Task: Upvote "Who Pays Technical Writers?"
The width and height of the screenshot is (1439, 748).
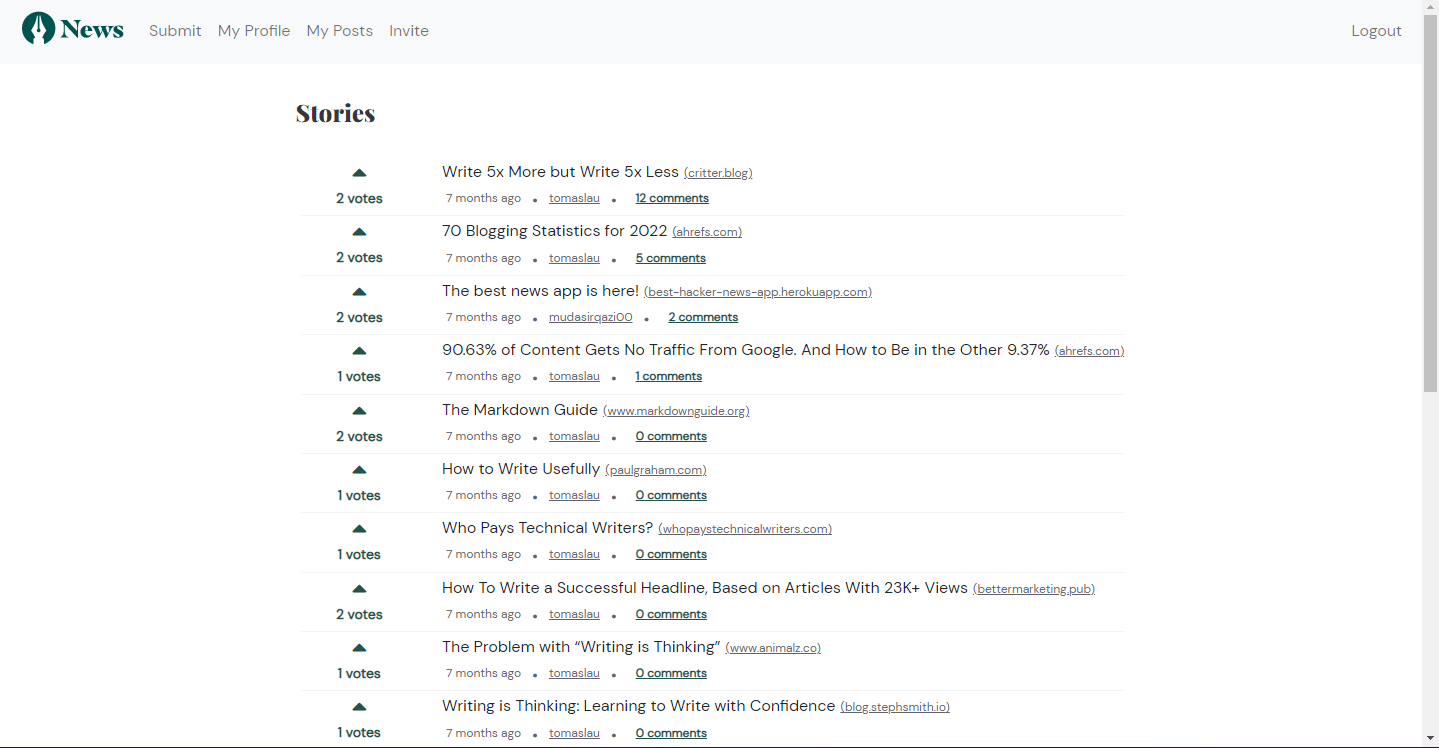Action: [359, 529]
